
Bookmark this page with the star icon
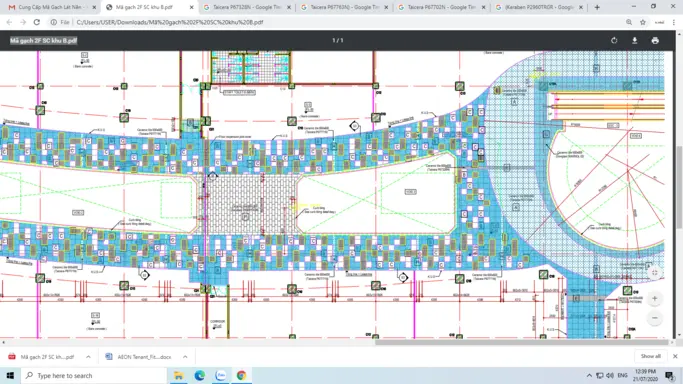pyautogui.click(x=642, y=22)
